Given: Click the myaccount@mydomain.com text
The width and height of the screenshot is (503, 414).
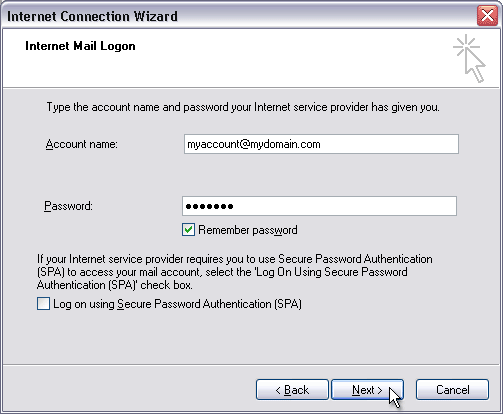Looking at the screenshot, I should pos(254,144).
